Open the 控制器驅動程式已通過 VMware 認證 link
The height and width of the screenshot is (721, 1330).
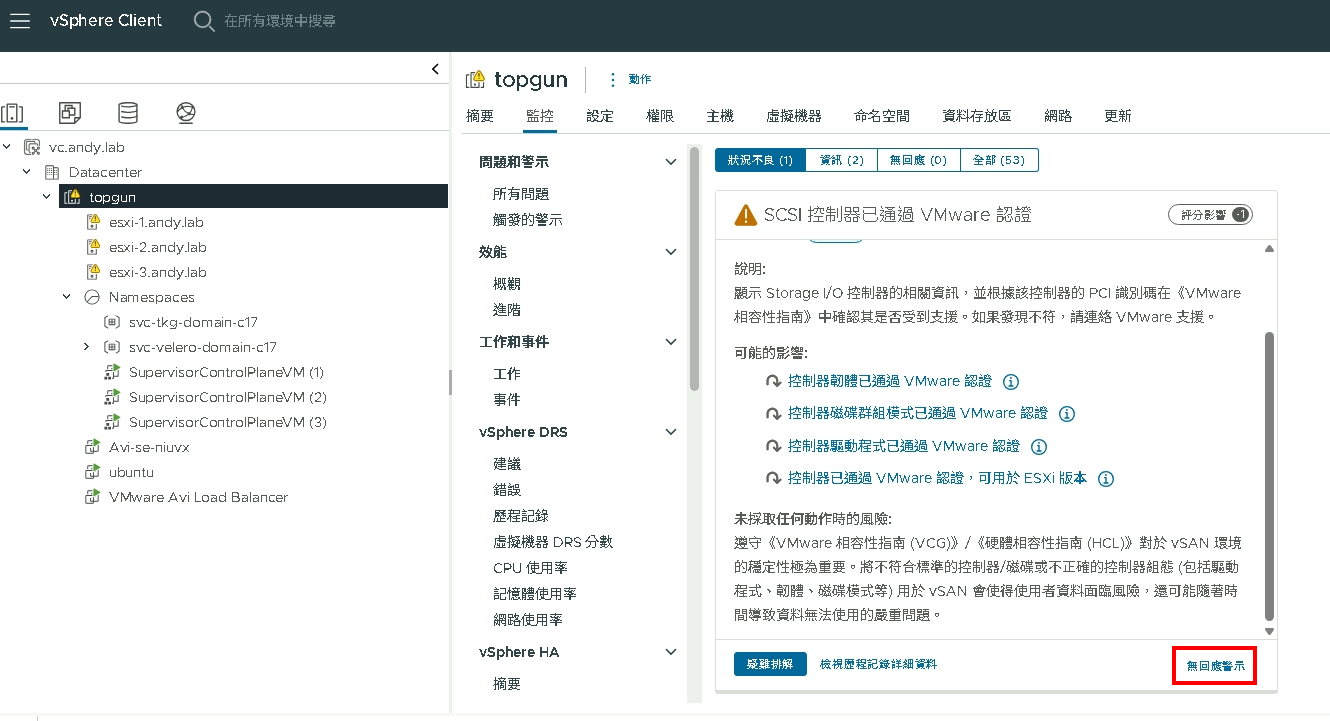click(x=904, y=447)
